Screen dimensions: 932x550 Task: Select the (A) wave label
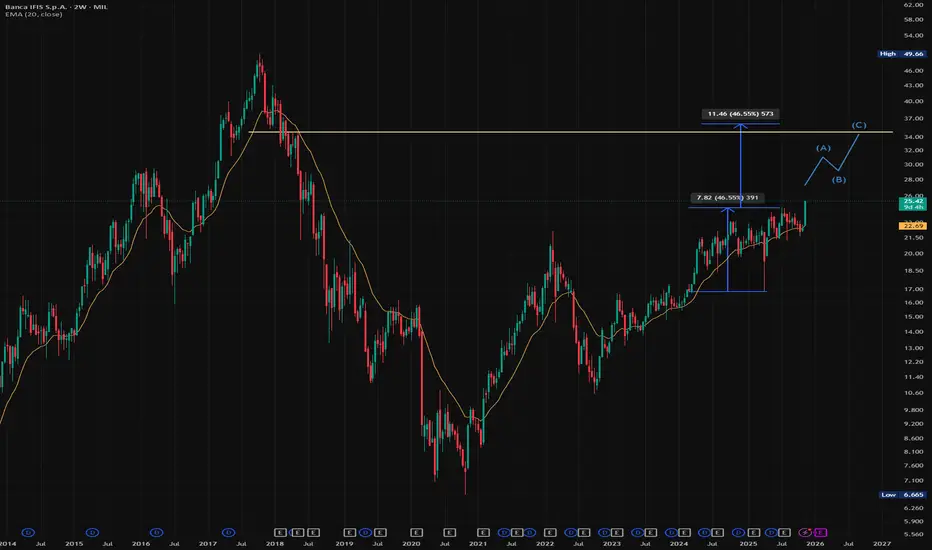pos(823,147)
